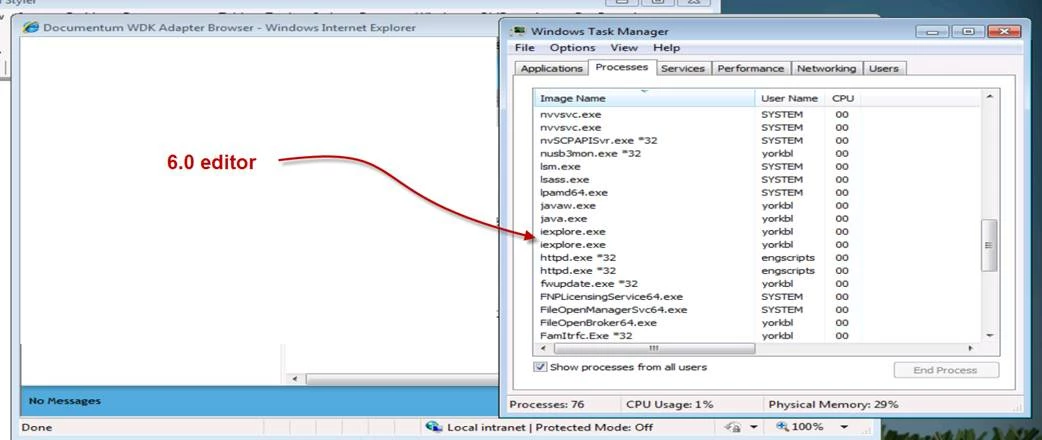Viewport: 1042px width, 440px height.
Task: Click the process list scroll-up arrow
Action: [990, 97]
